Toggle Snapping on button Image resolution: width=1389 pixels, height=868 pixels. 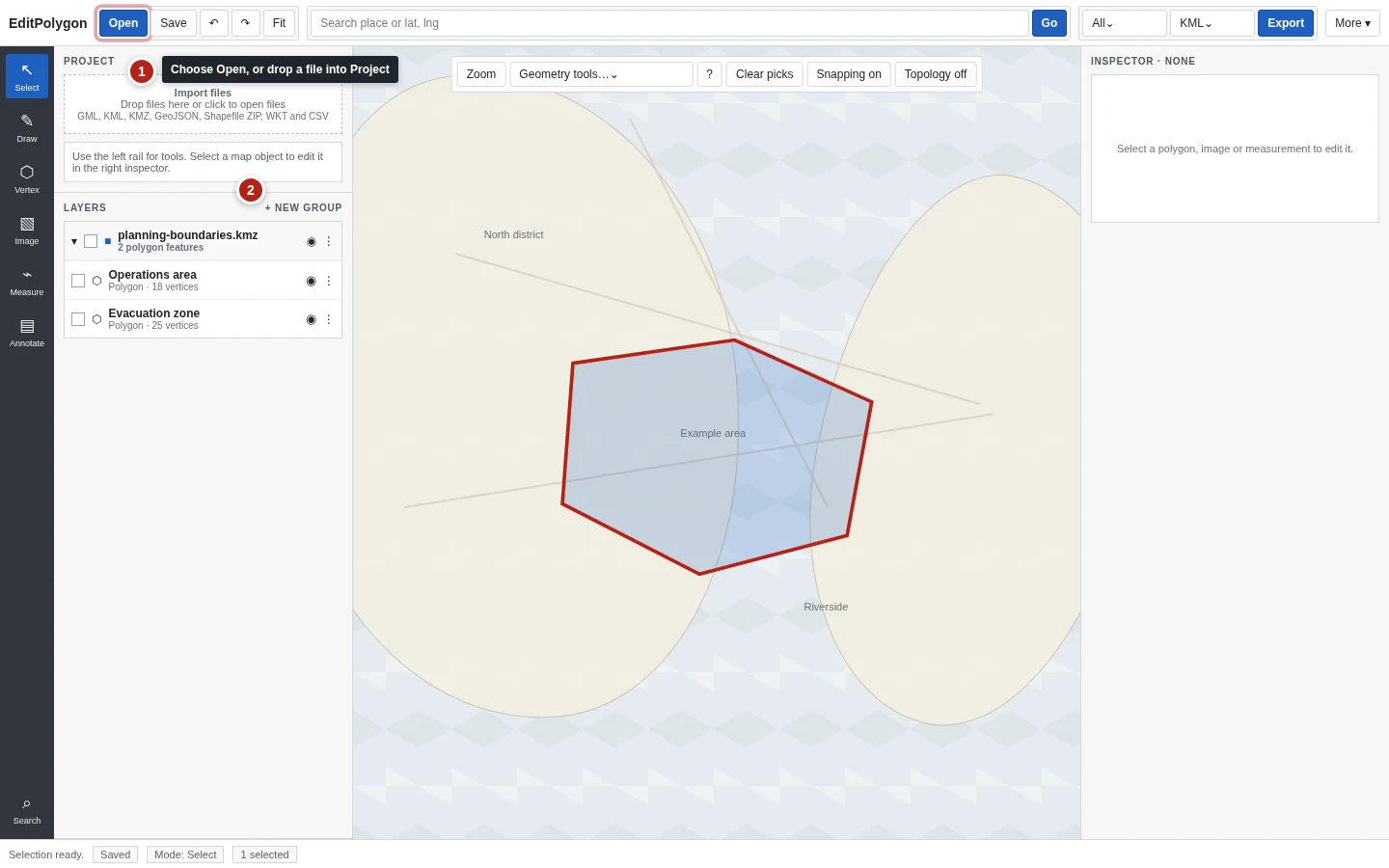[849, 74]
